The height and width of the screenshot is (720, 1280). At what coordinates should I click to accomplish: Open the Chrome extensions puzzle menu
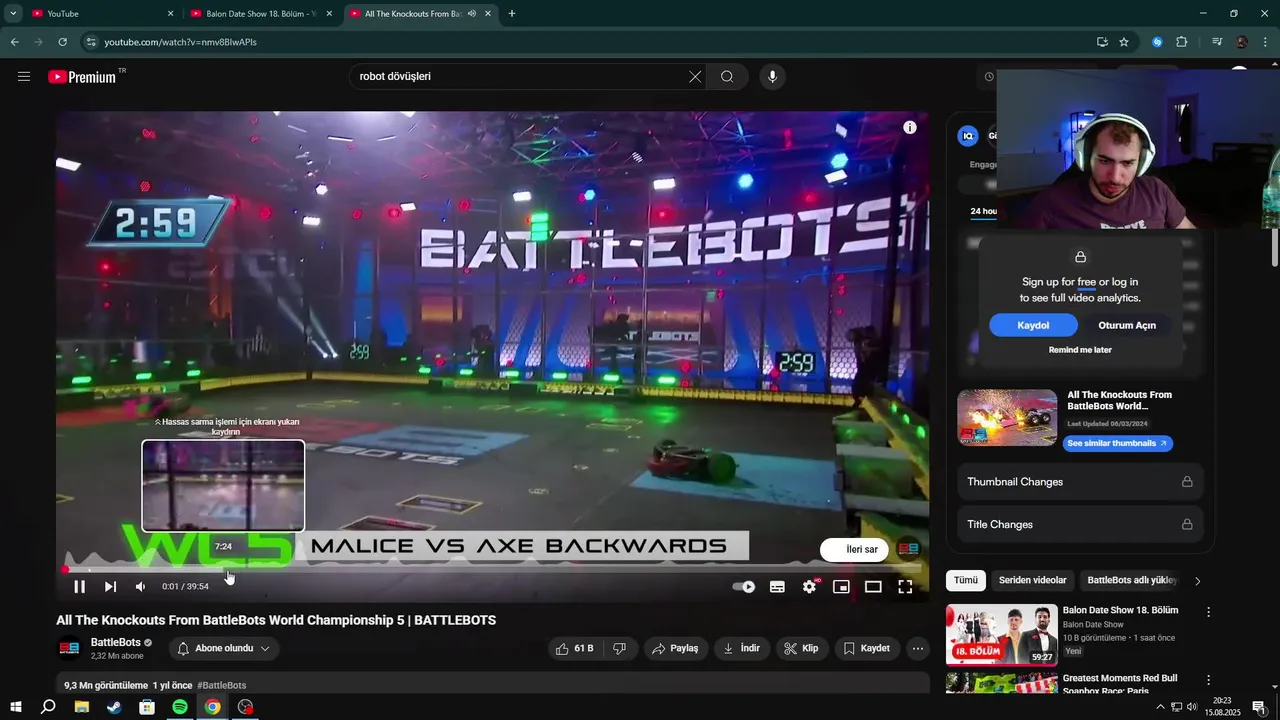pos(1182,42)
